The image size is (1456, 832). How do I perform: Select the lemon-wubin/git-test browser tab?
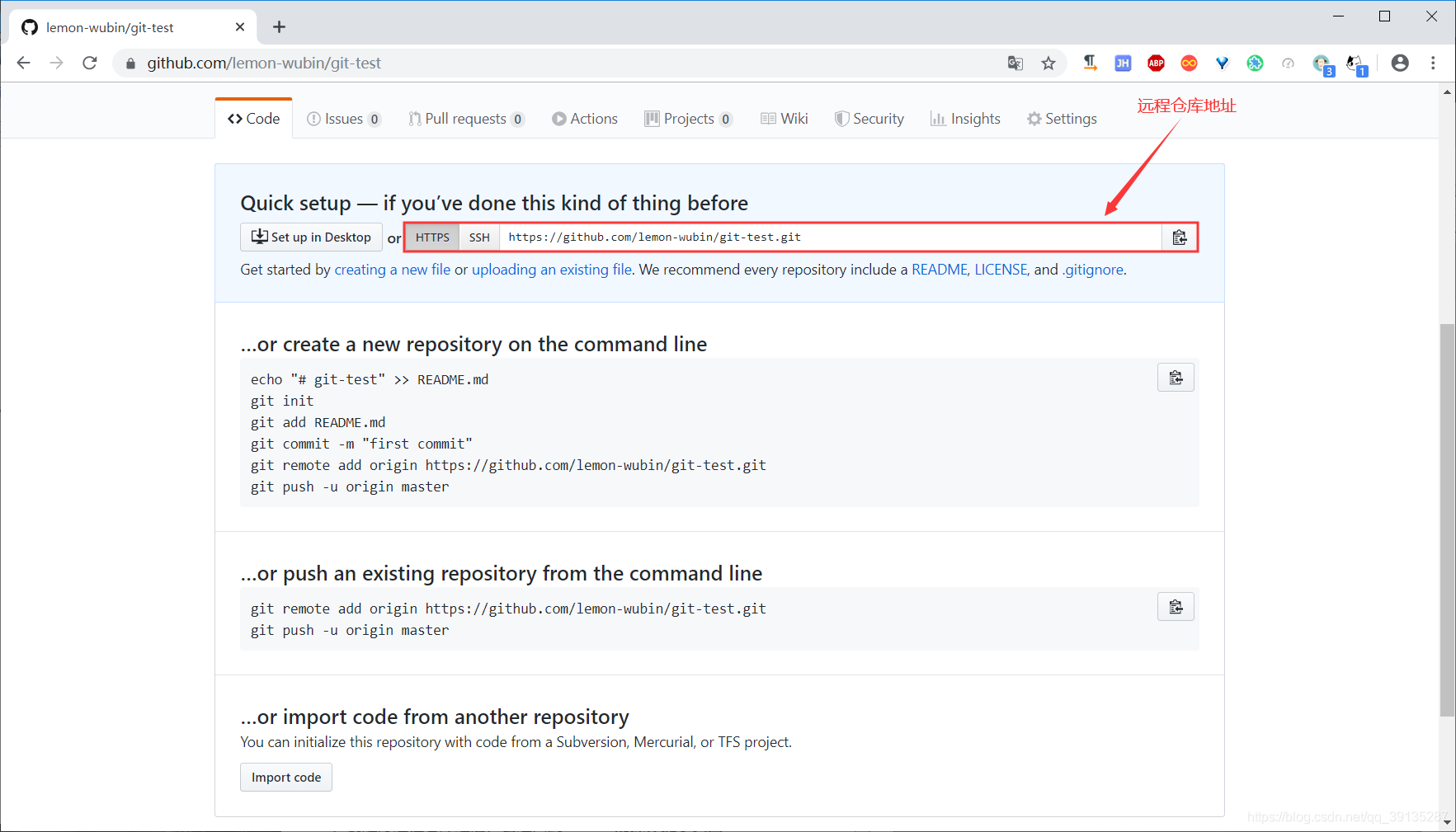point(134,27)
